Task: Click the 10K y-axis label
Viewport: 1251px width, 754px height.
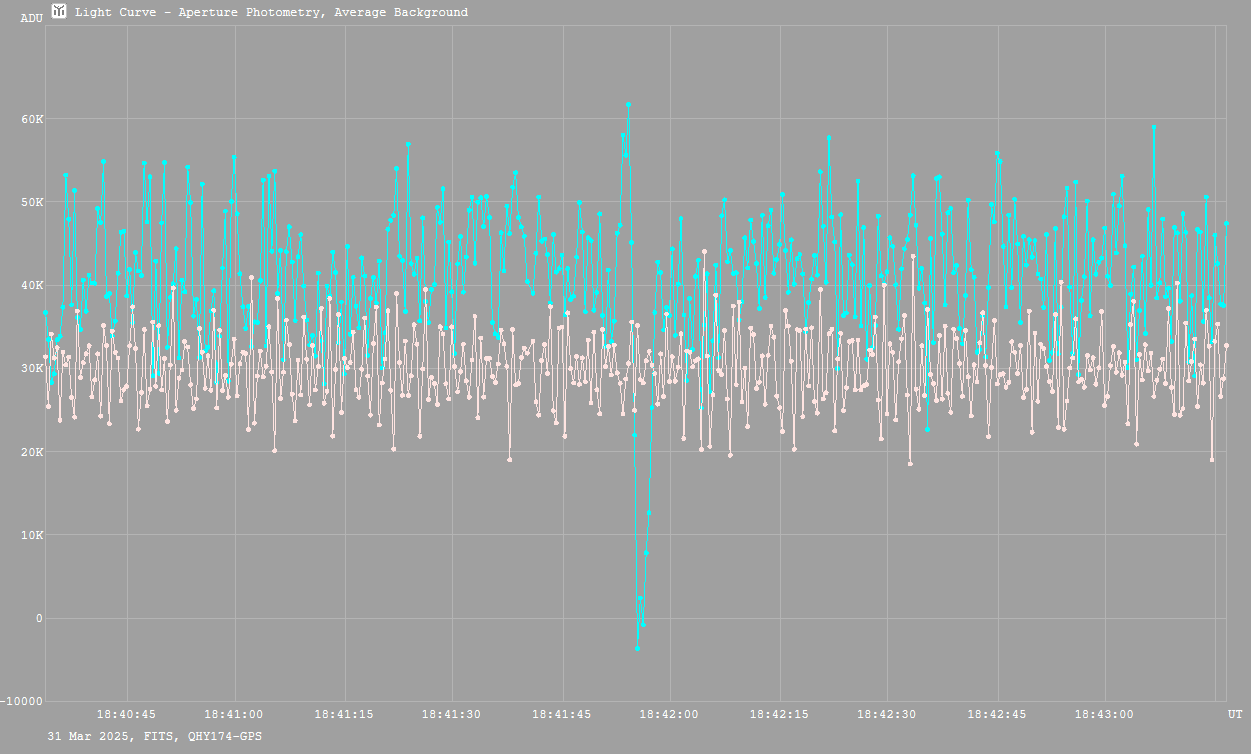Action: (32, 535)
